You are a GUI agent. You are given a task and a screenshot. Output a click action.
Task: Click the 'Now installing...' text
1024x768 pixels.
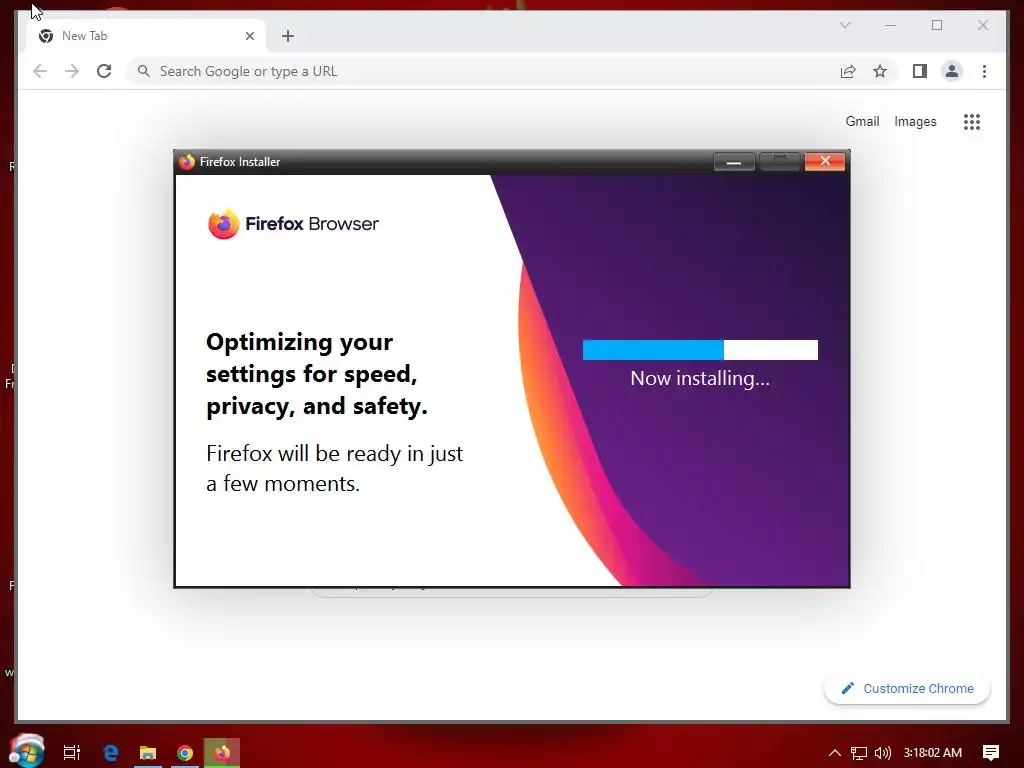pyautogui.click(x=700, y=378)
